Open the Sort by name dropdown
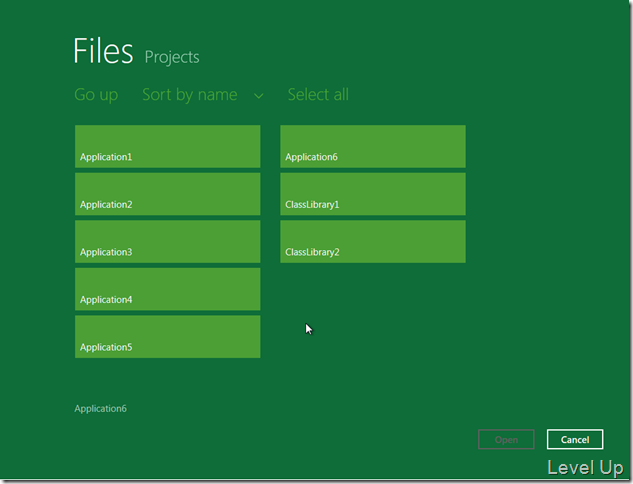The height and width of the screenshot is (484, 633). pos(203,95)
